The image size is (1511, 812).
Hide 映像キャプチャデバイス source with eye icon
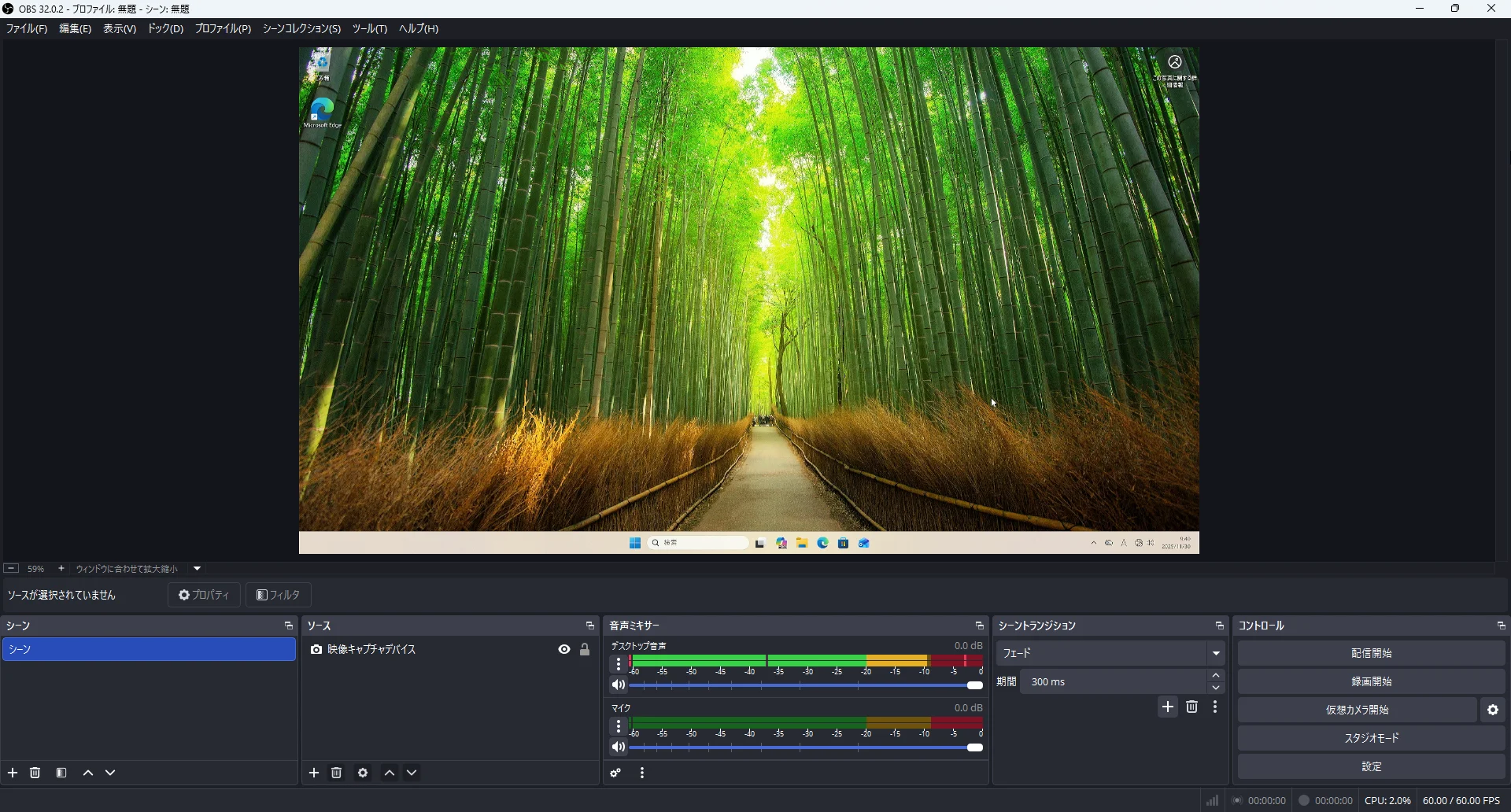click(564, 650)
